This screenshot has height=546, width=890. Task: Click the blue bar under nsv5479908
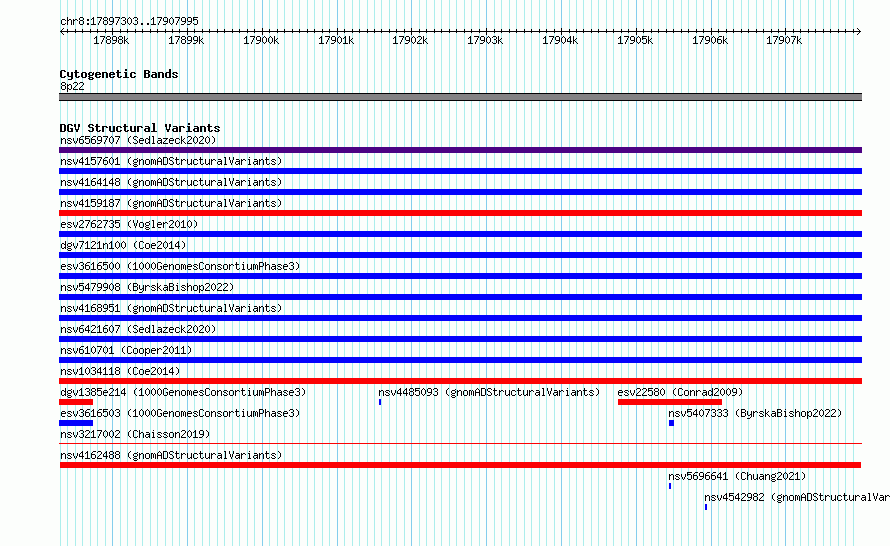[x=460, y=297]
